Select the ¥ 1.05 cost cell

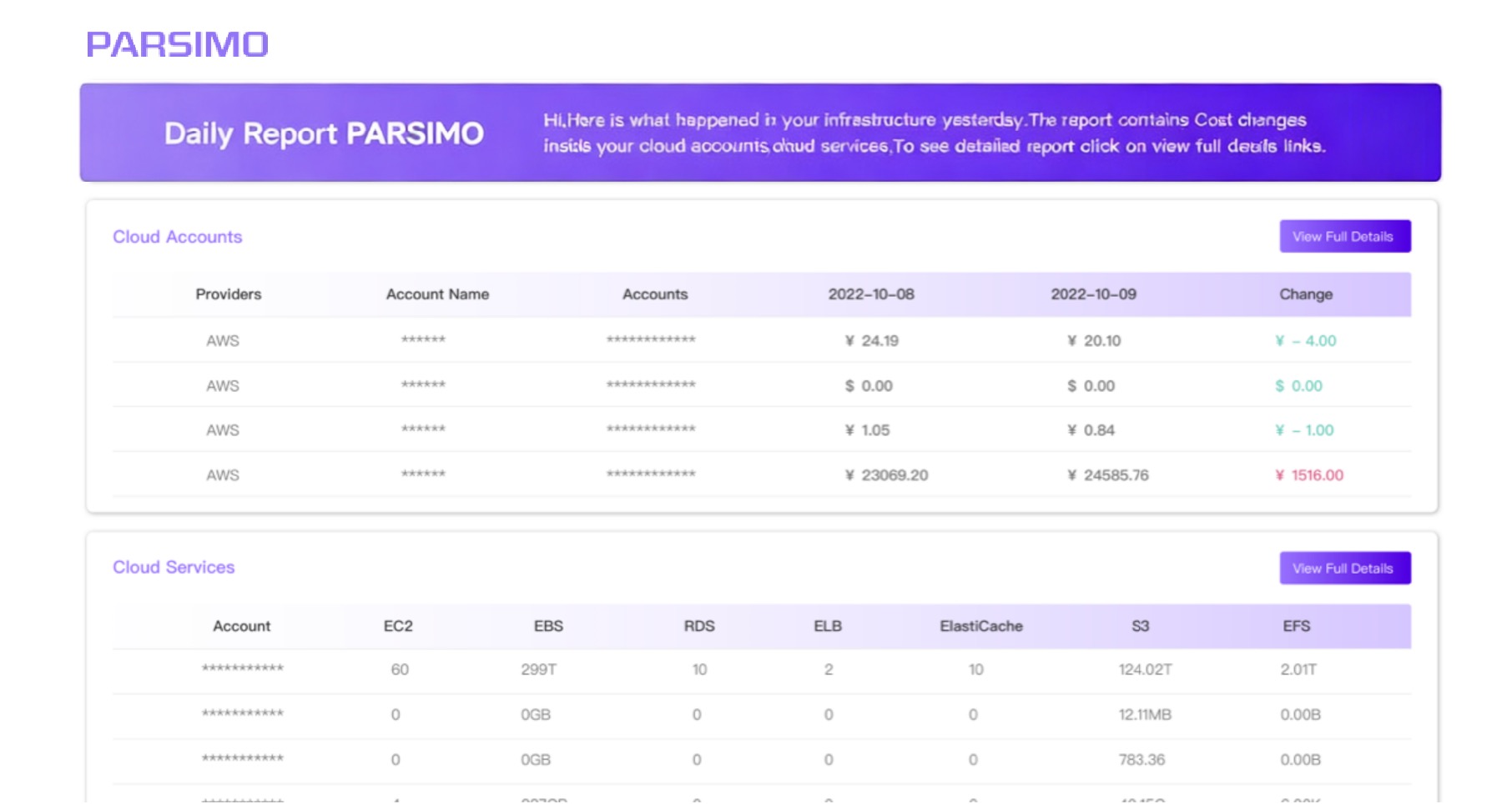click(x=867, y=430)
